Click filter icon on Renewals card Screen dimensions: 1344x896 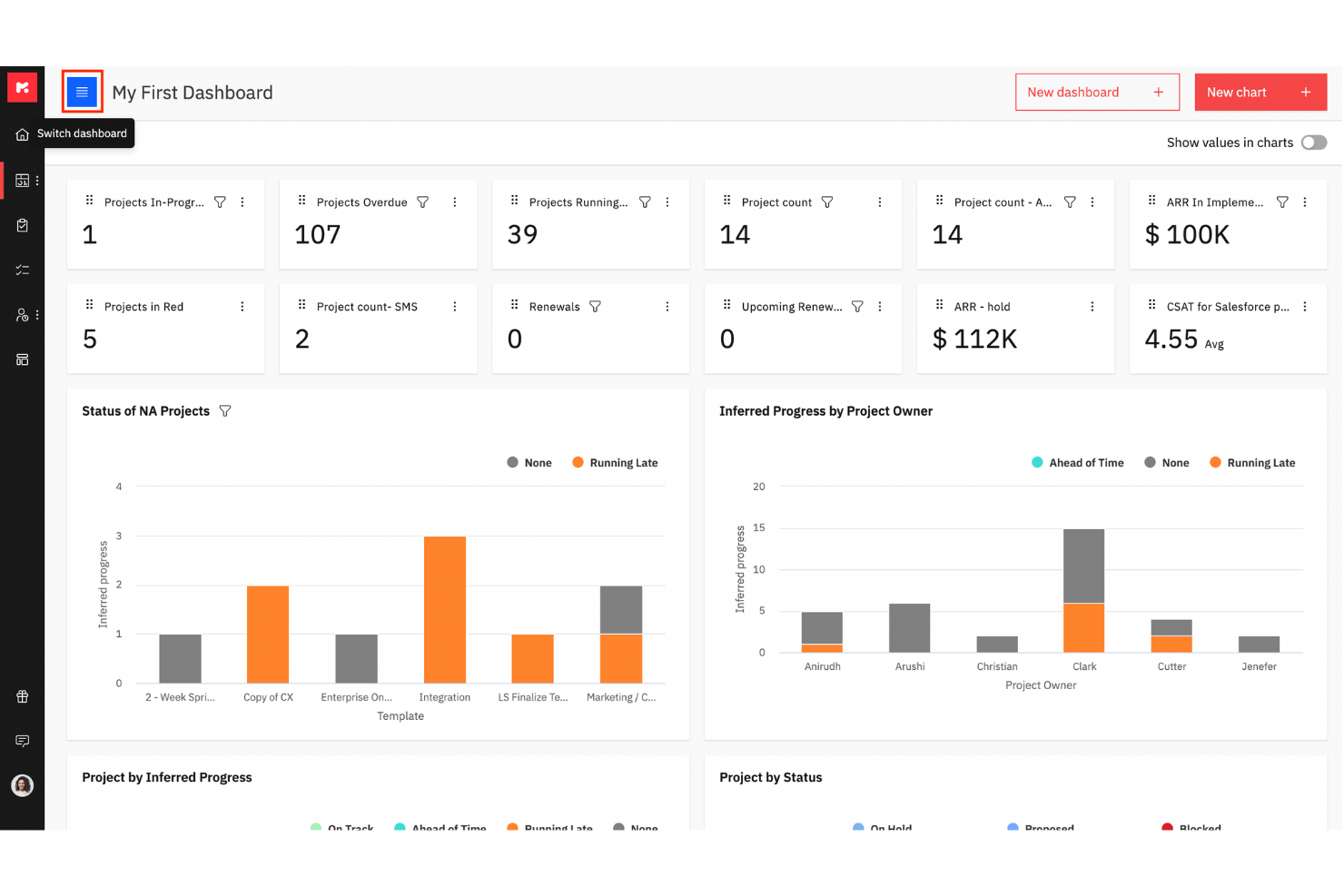(x=595, y=307)
